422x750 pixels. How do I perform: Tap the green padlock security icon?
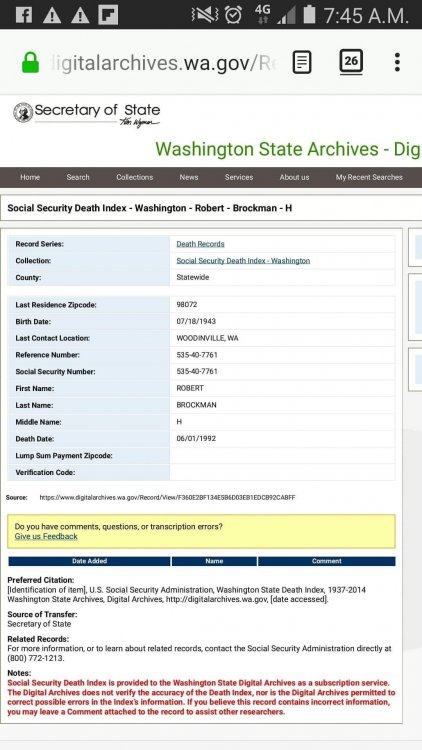(x=31, y=62)
